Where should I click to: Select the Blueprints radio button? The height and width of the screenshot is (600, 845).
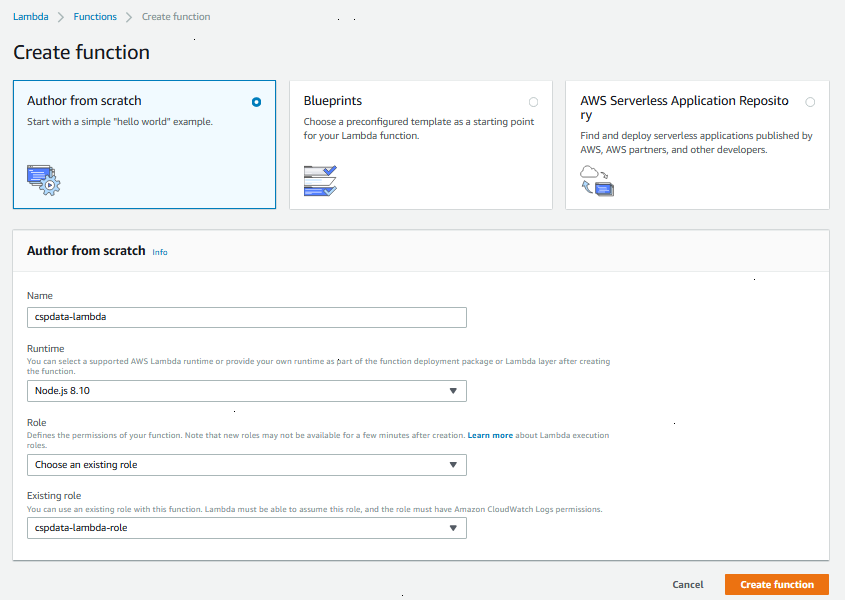(x=533, y=101)
